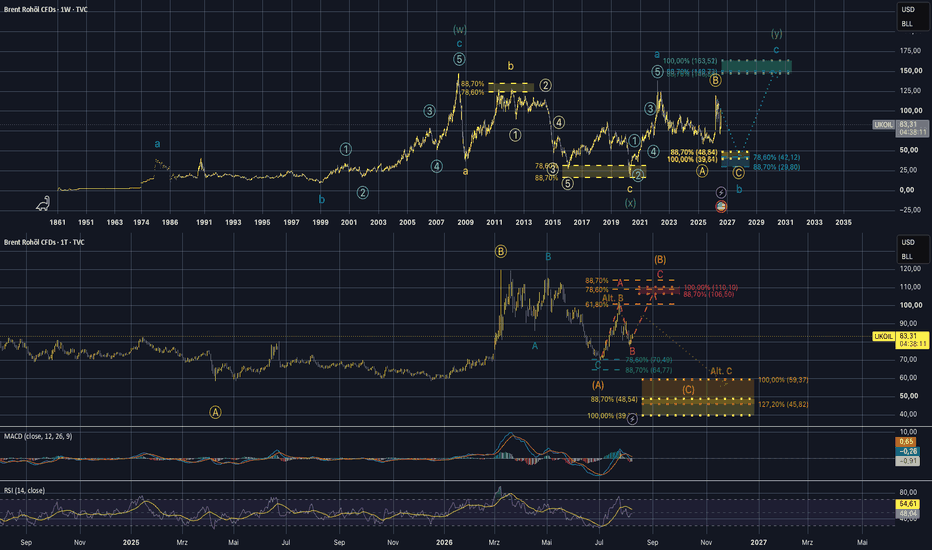The image size is (932, 550).
Task: Click the BLL unit button on weekly chart
Action: coord(907,24)
